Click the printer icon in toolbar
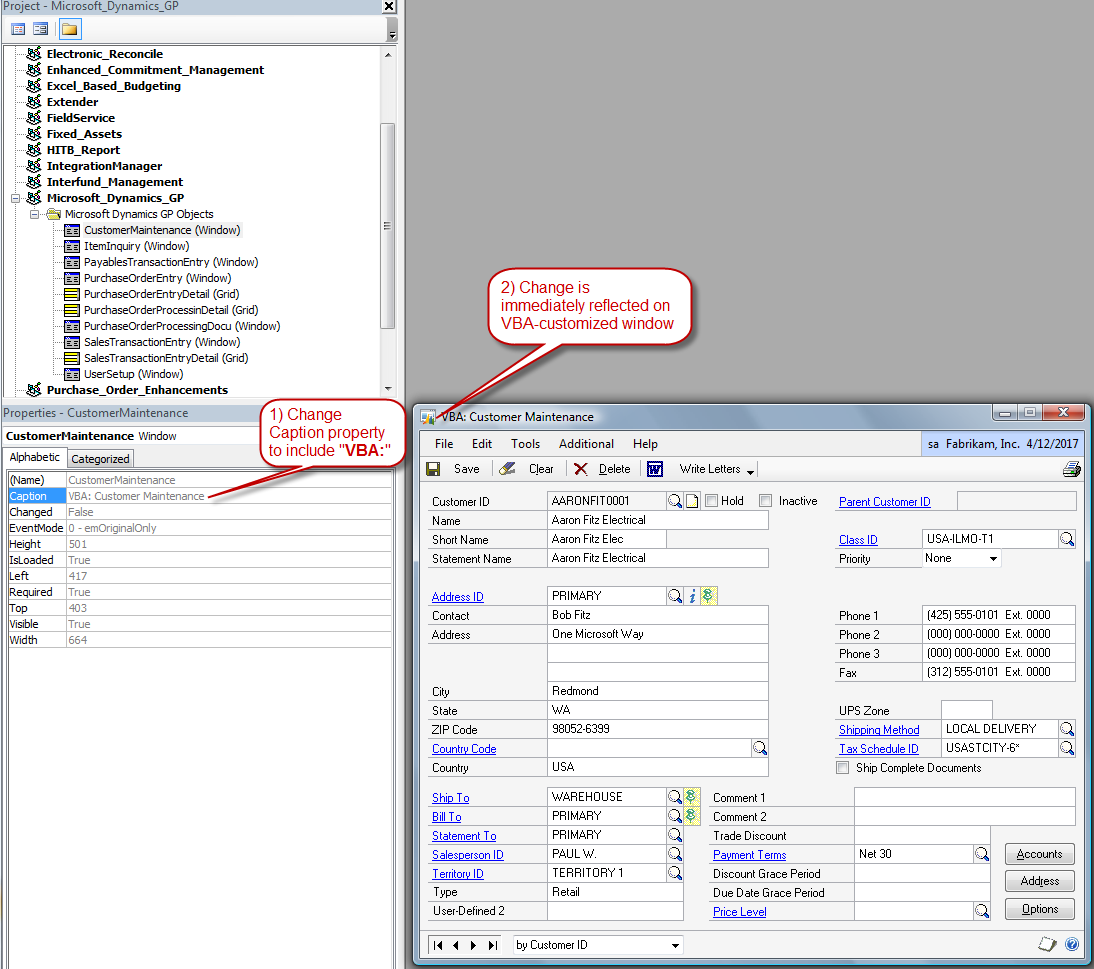Image resolution: width=1094 pixels, height=969 pixels. pos(1072,470)
